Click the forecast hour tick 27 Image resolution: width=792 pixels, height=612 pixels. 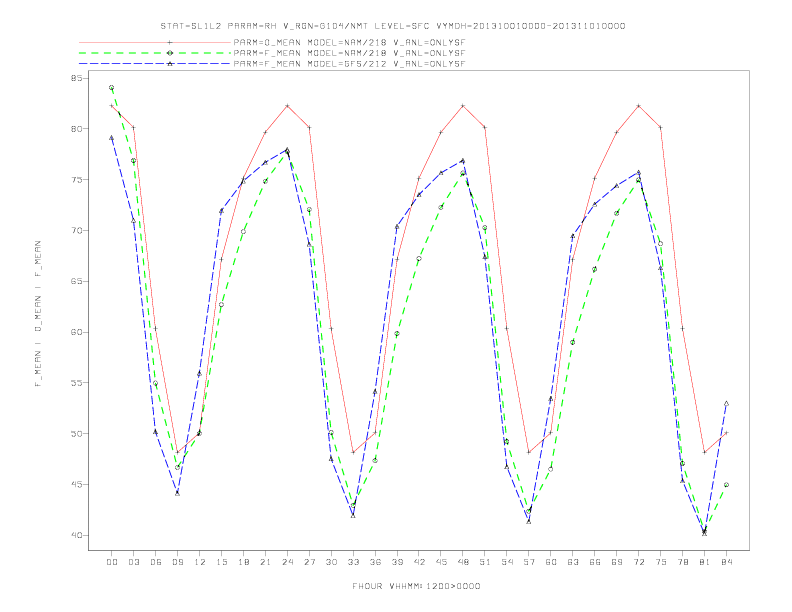309,562
